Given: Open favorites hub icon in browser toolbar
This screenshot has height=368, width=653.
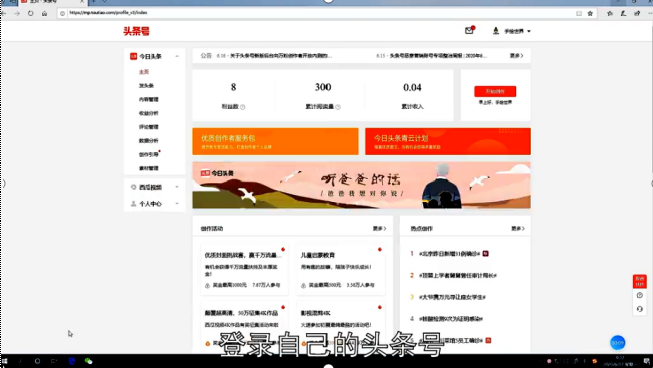Looking at the screenshot, I should 610,13.
